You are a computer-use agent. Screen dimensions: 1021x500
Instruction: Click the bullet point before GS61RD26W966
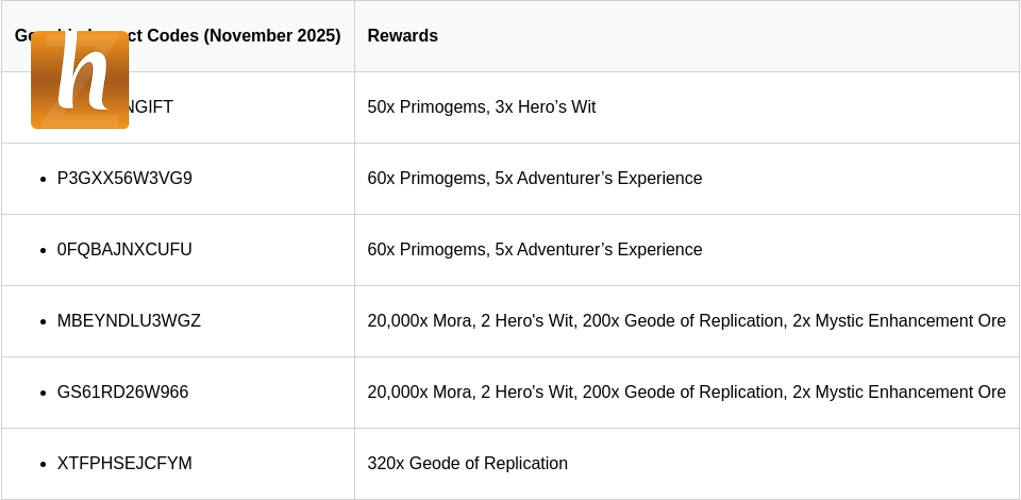point(43,393)
